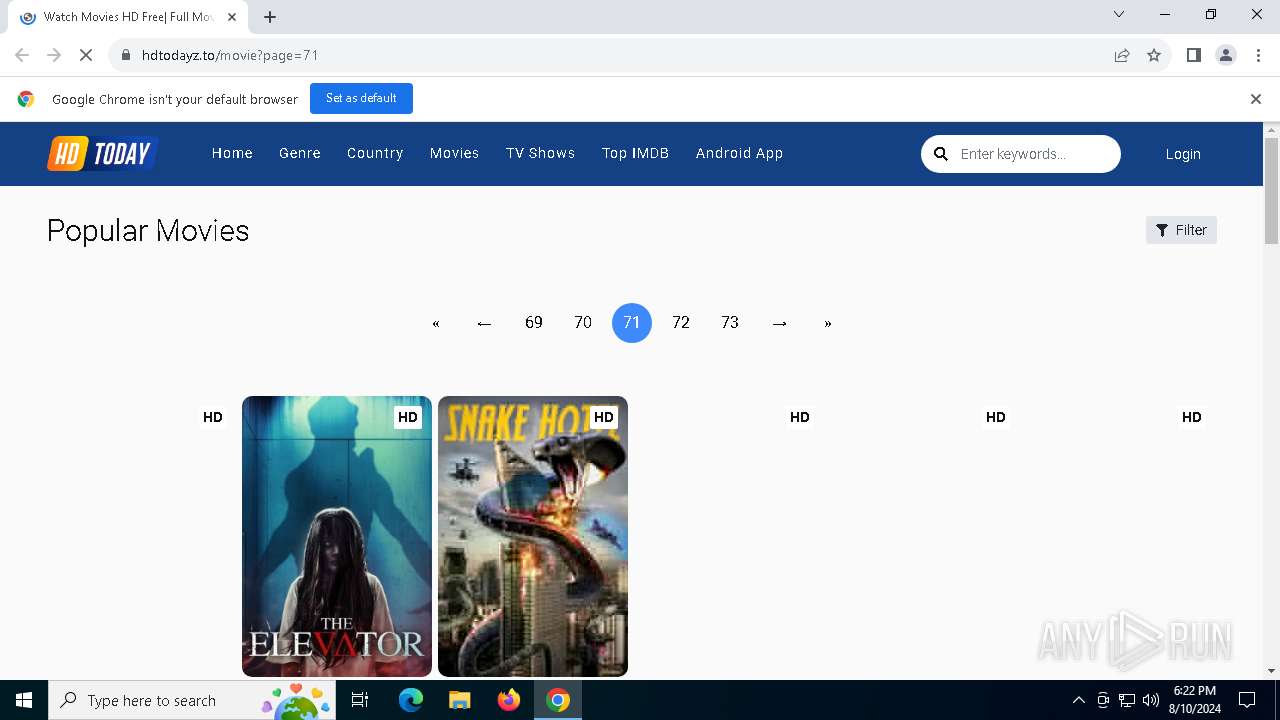View site info lock icon
This screenshot has width=1280, height=720.
pyautogui.click(x=126, y=55)
